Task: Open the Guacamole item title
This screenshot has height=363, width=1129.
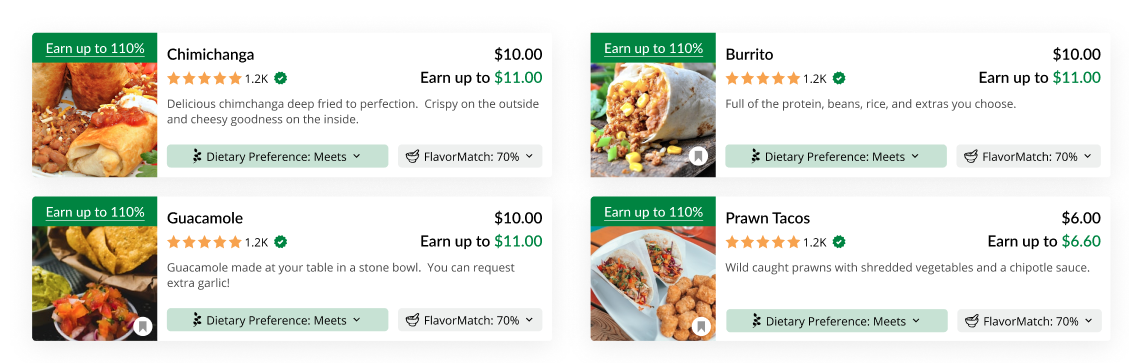Action: point(205,218)
